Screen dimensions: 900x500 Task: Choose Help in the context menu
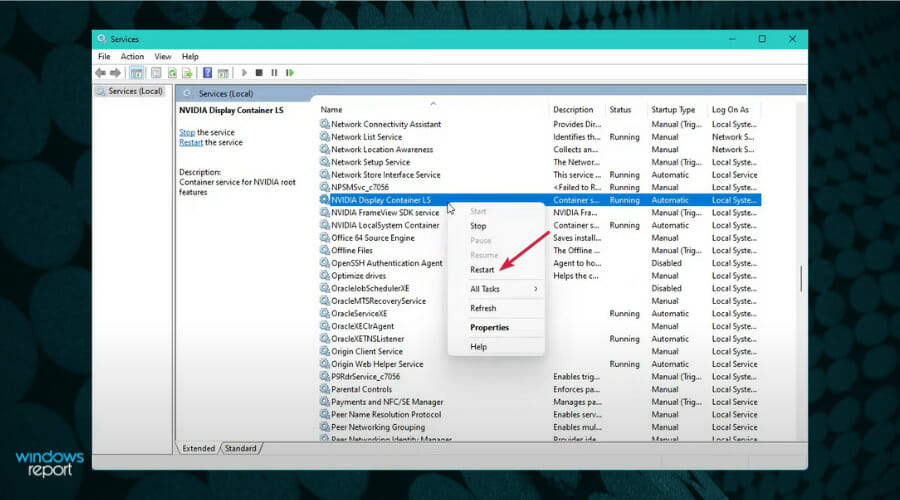(479, 347)
